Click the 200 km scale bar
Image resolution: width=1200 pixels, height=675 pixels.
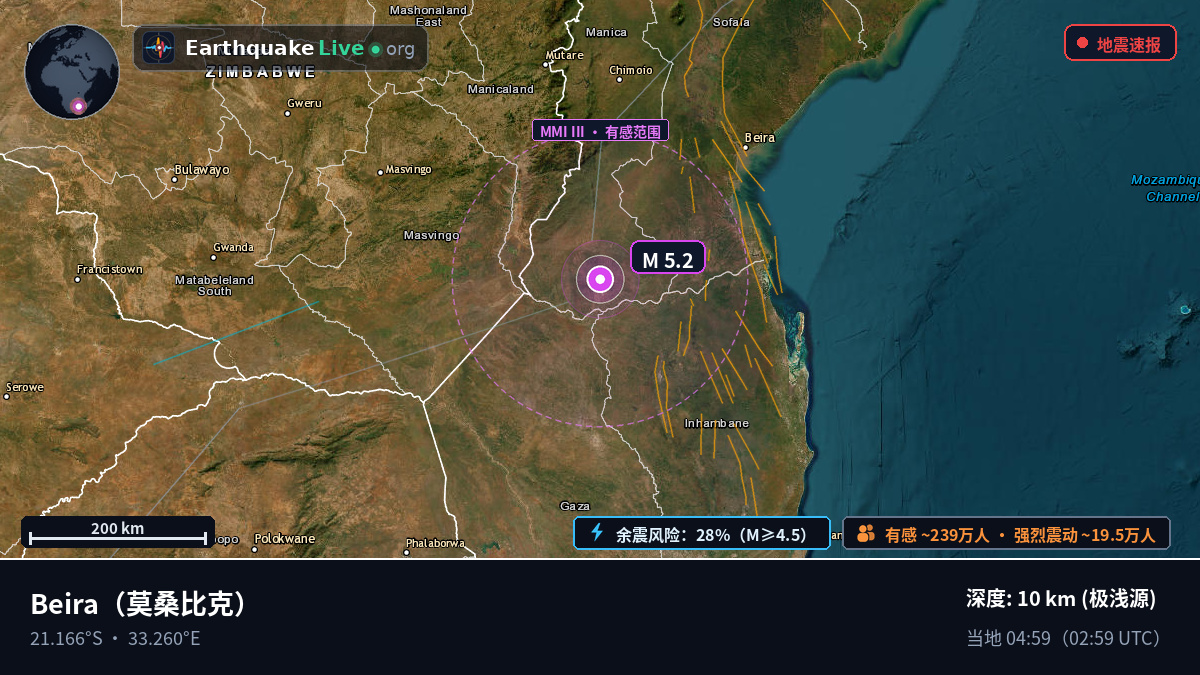point(118,532)
